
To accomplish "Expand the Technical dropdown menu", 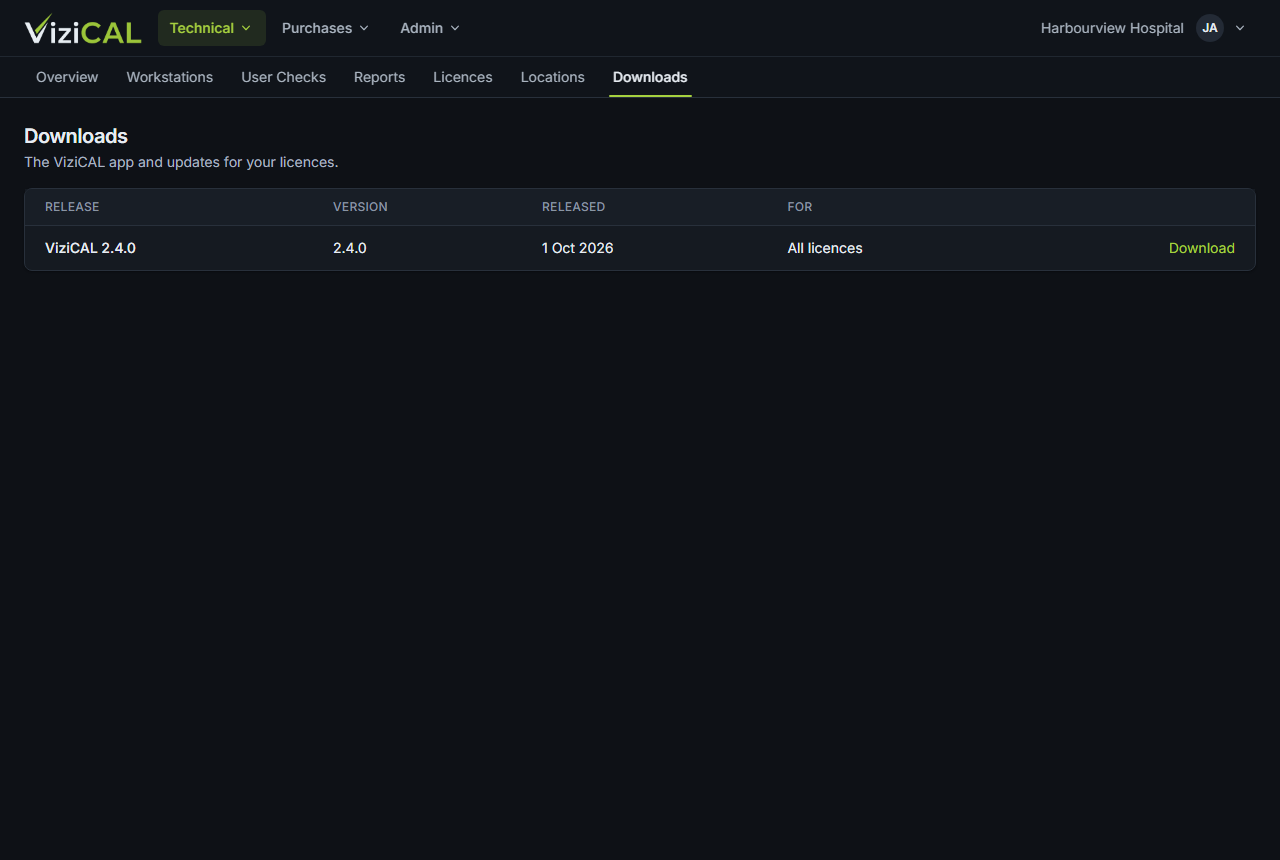I will 212,28.
